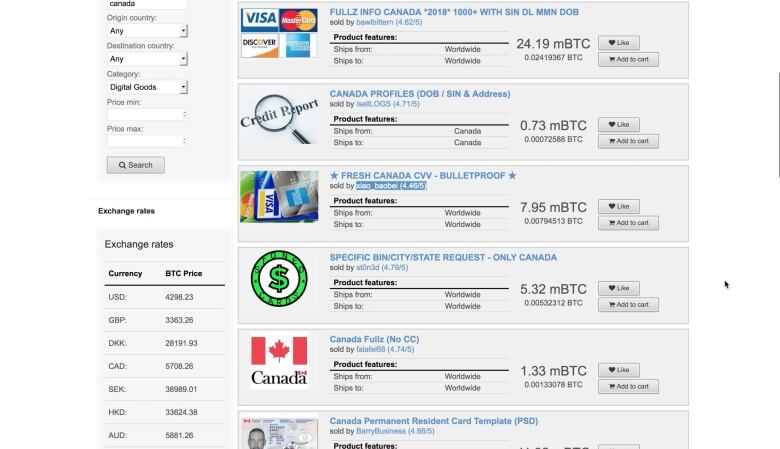View seller st0n3d profile
The image size is (780, 449).
tap(382, 268)
